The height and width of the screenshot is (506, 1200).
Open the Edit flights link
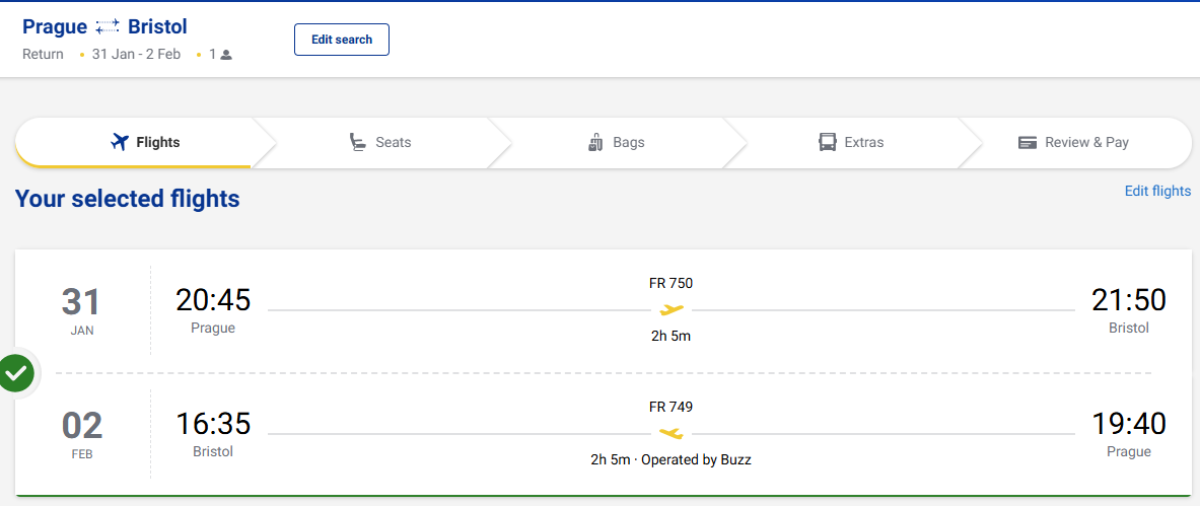click(1157, 191)
